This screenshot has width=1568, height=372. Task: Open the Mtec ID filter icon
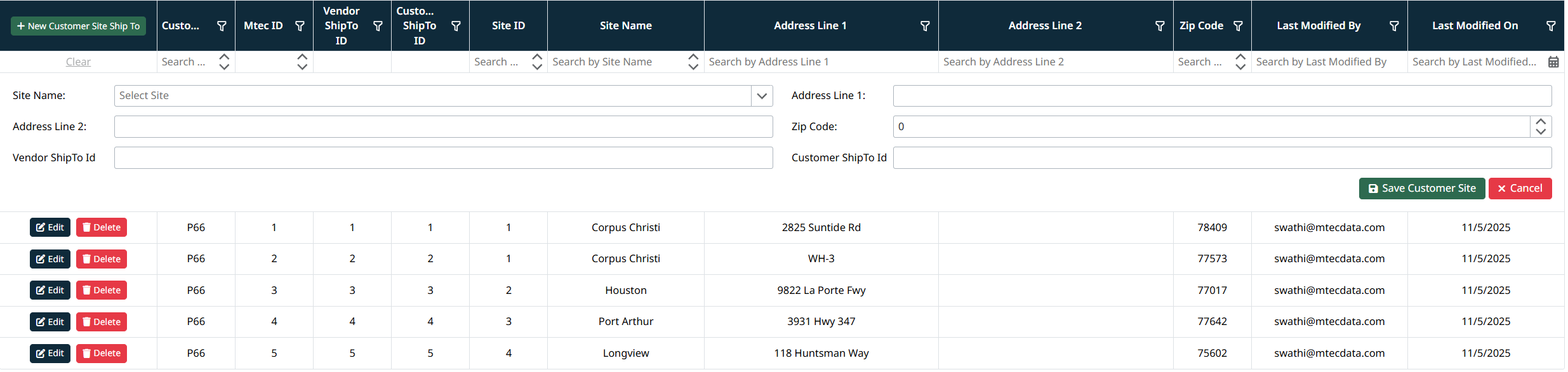(300, 26)
